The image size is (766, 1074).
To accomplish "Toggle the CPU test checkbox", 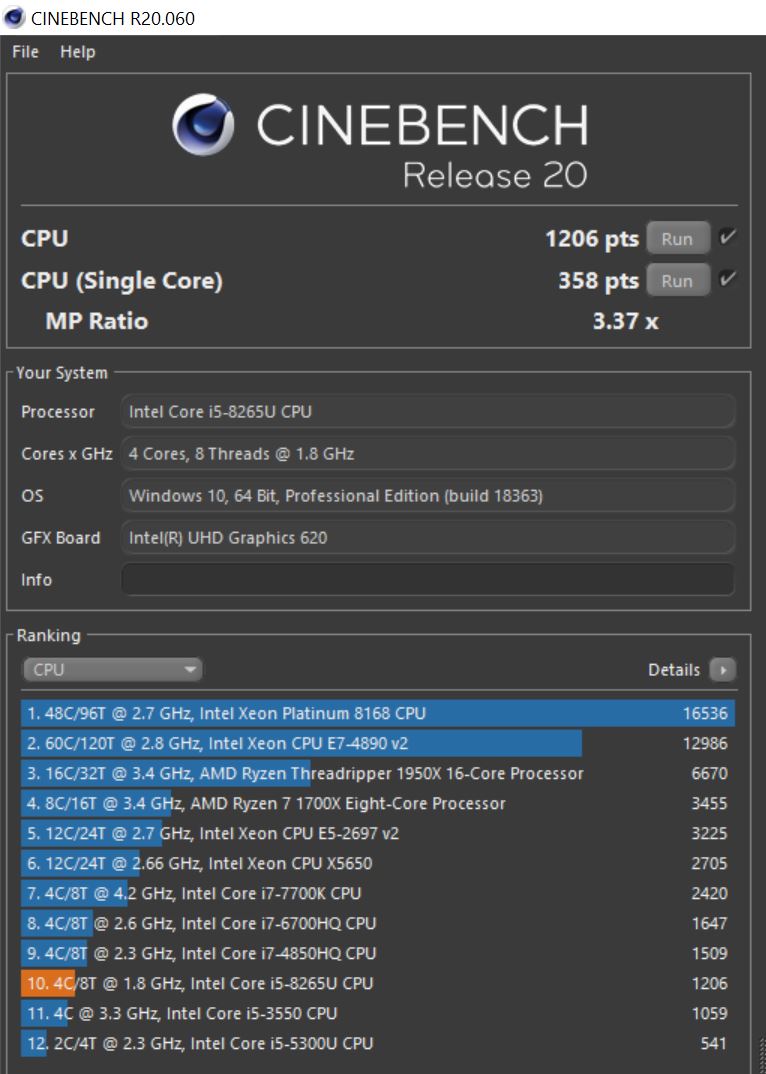I will click(728, 238).
